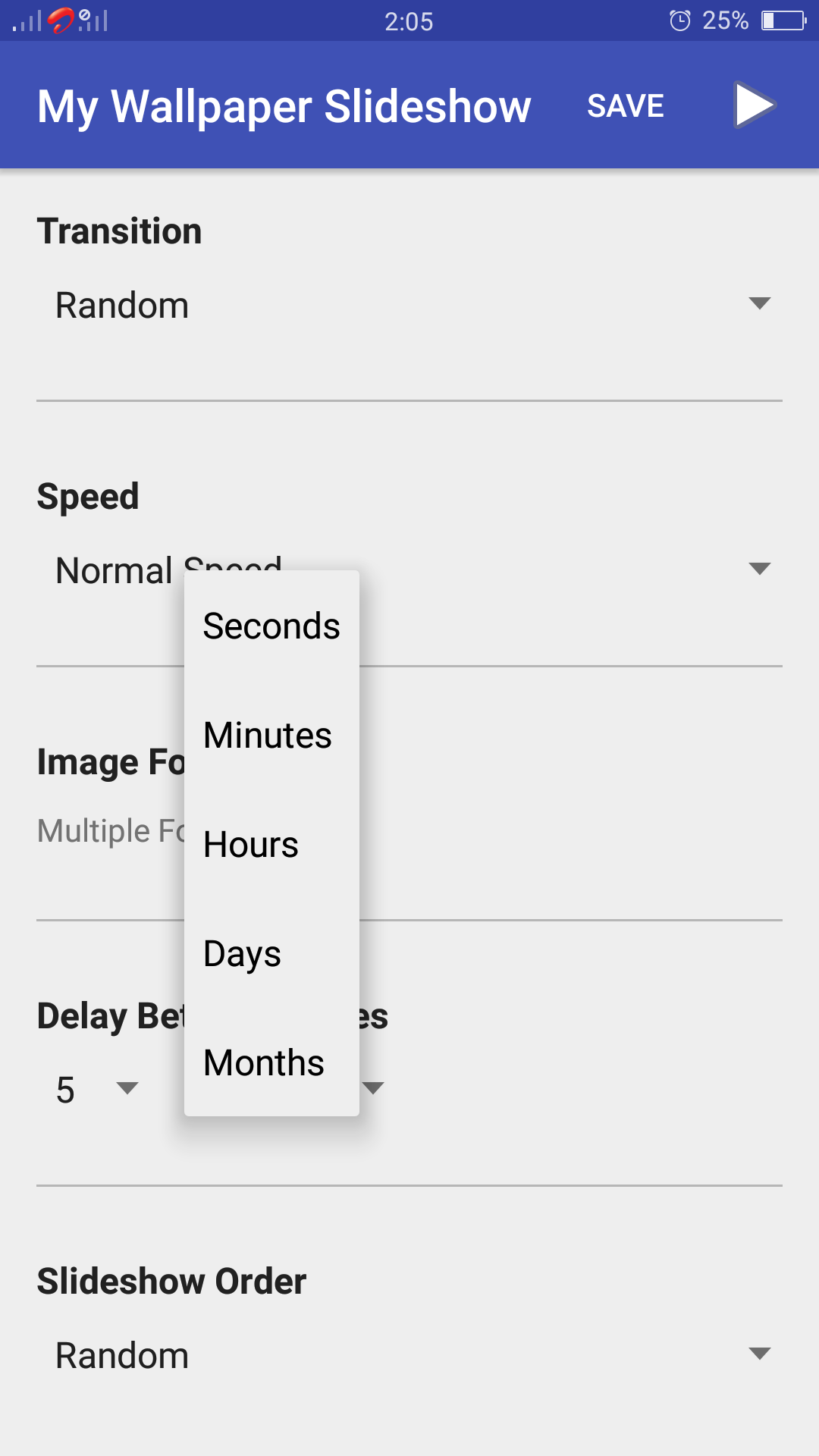Tap the signal strength icon

click(27, 20)
